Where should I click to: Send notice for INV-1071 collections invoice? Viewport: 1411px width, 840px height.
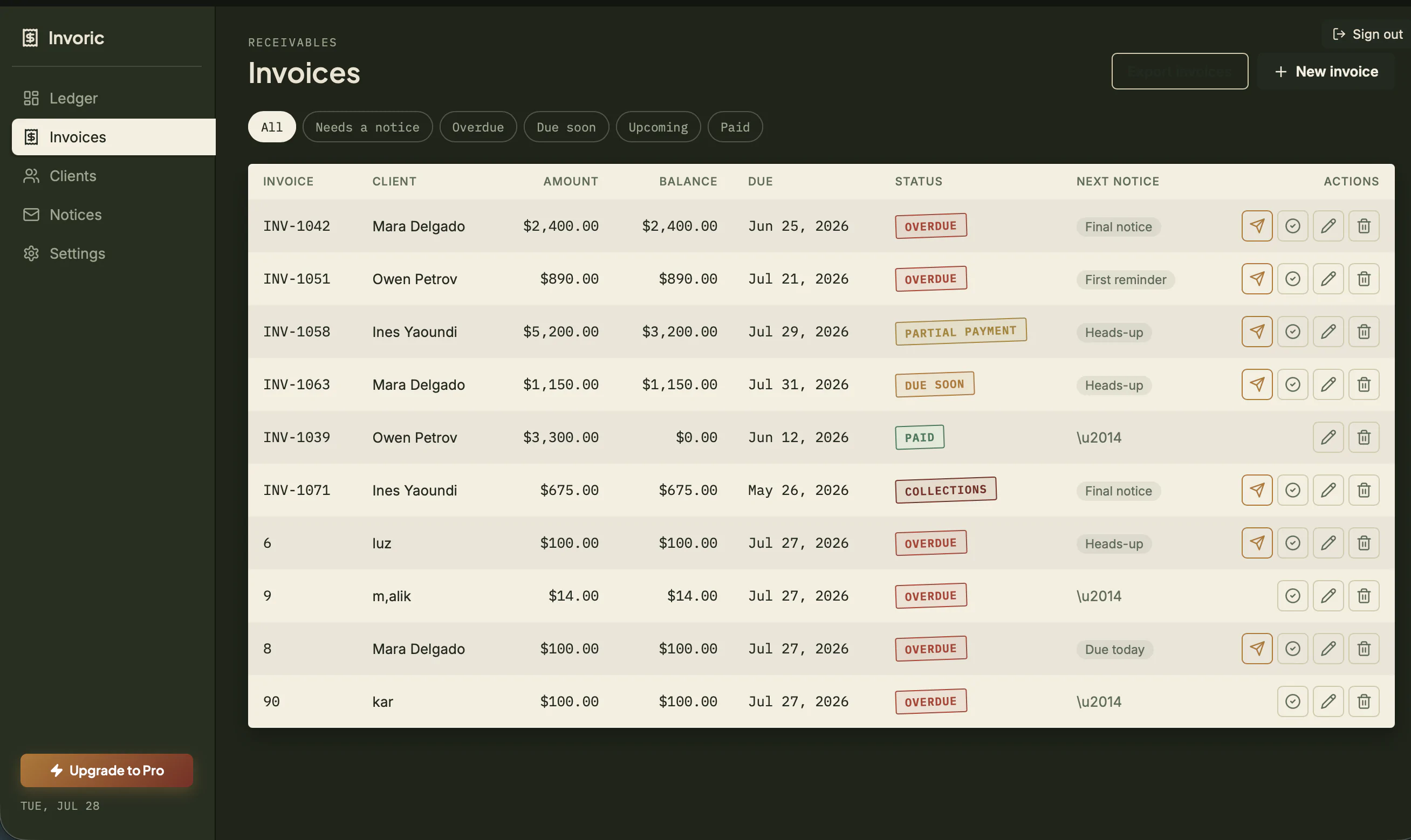pyautogui.click(x=1256, y=490)
